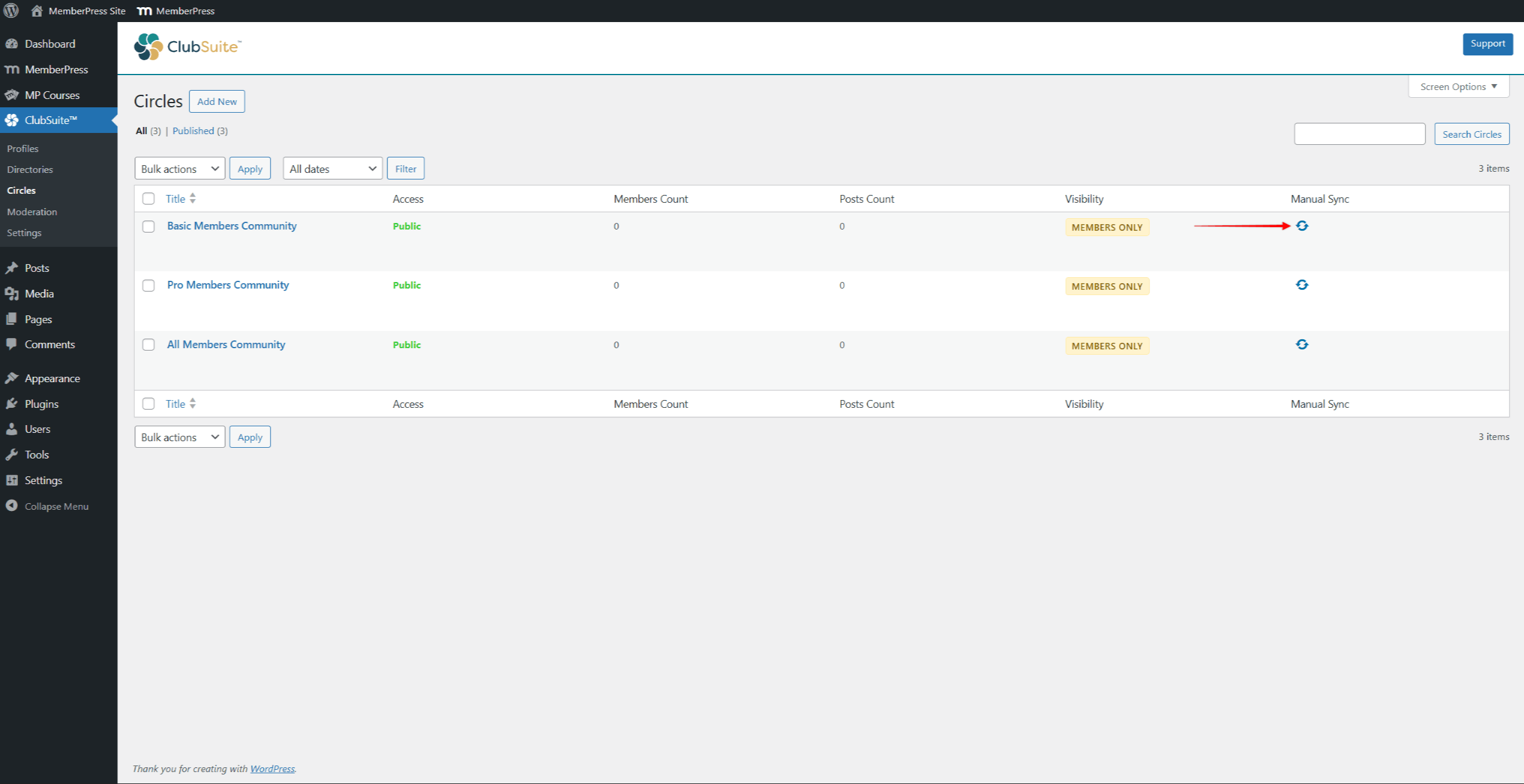The width and height of the screenshot is (1524, 784).
Task: Click the MemberPress icon in admin bar
Action: click(x=144, y=11)
